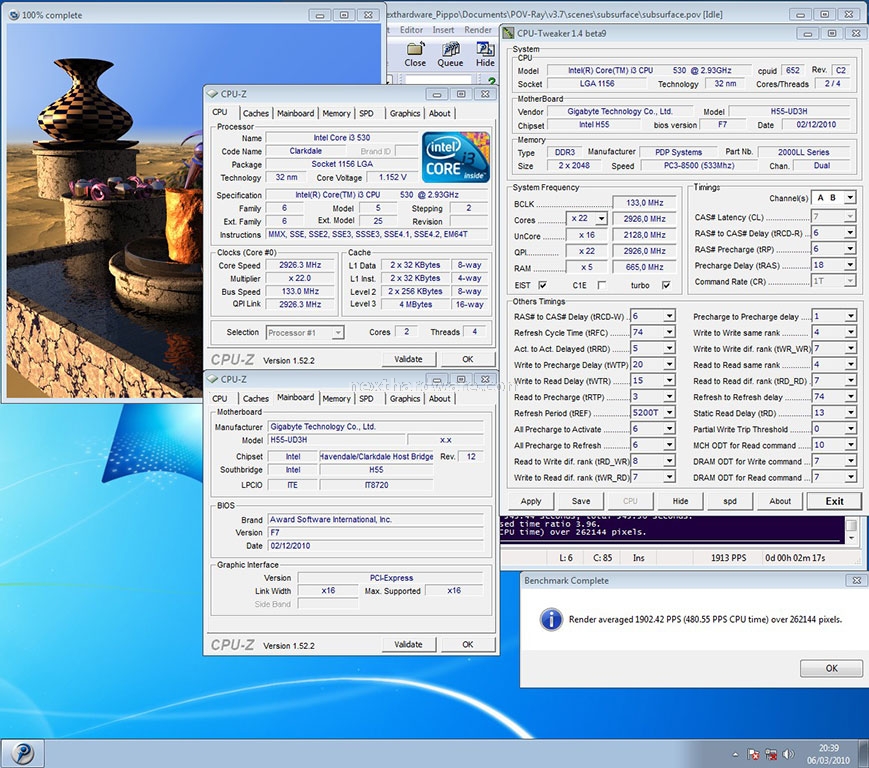Click the H55-UD3H model field in lower CPU-Z
Screen dimensions: 869x768
(336, 440)
